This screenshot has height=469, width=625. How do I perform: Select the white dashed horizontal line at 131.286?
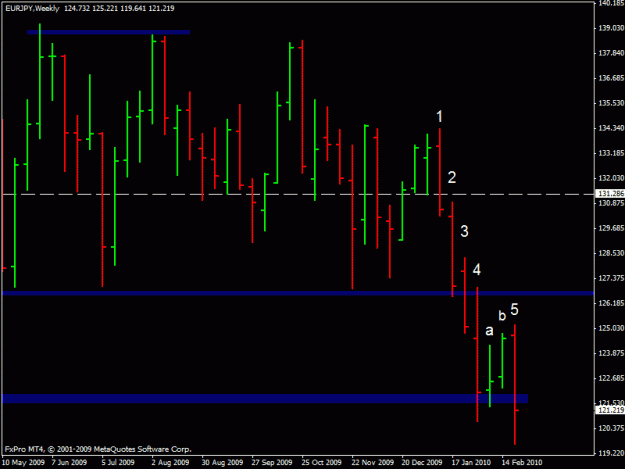point(298,194)
